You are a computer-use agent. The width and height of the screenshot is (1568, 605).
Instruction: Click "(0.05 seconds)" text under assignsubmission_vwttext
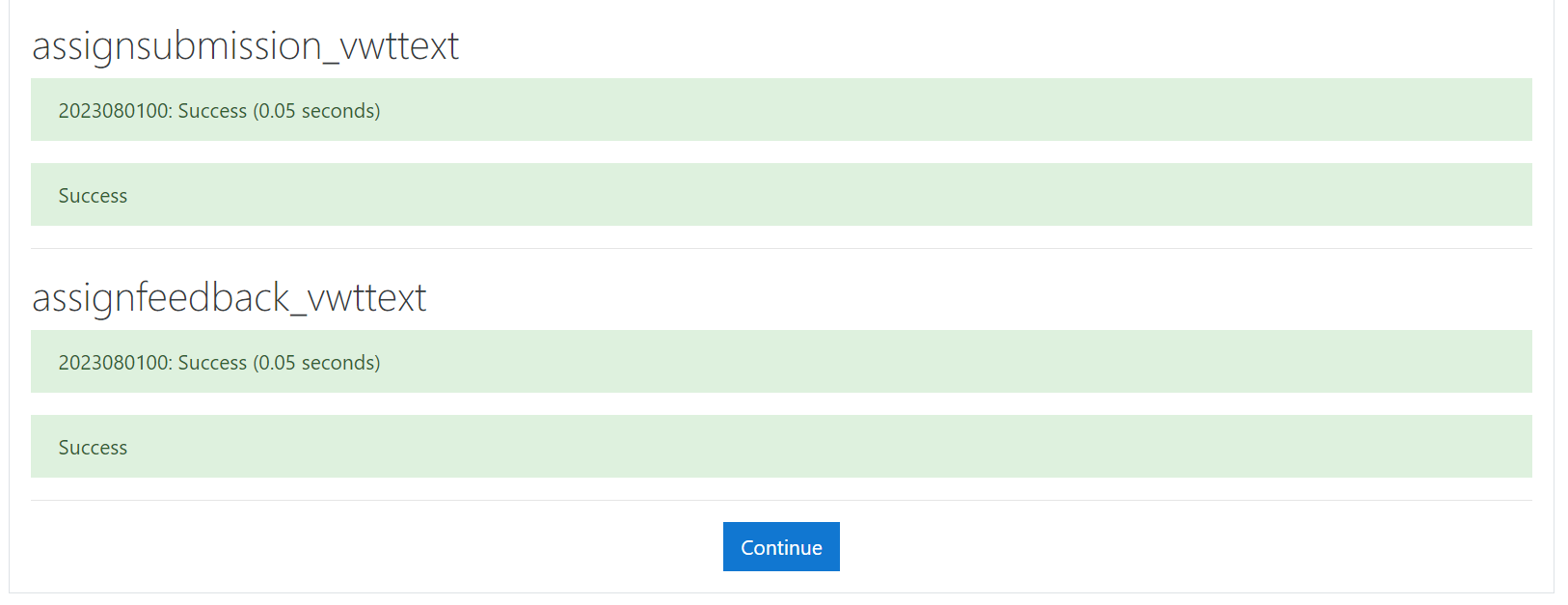pos(316,111)
